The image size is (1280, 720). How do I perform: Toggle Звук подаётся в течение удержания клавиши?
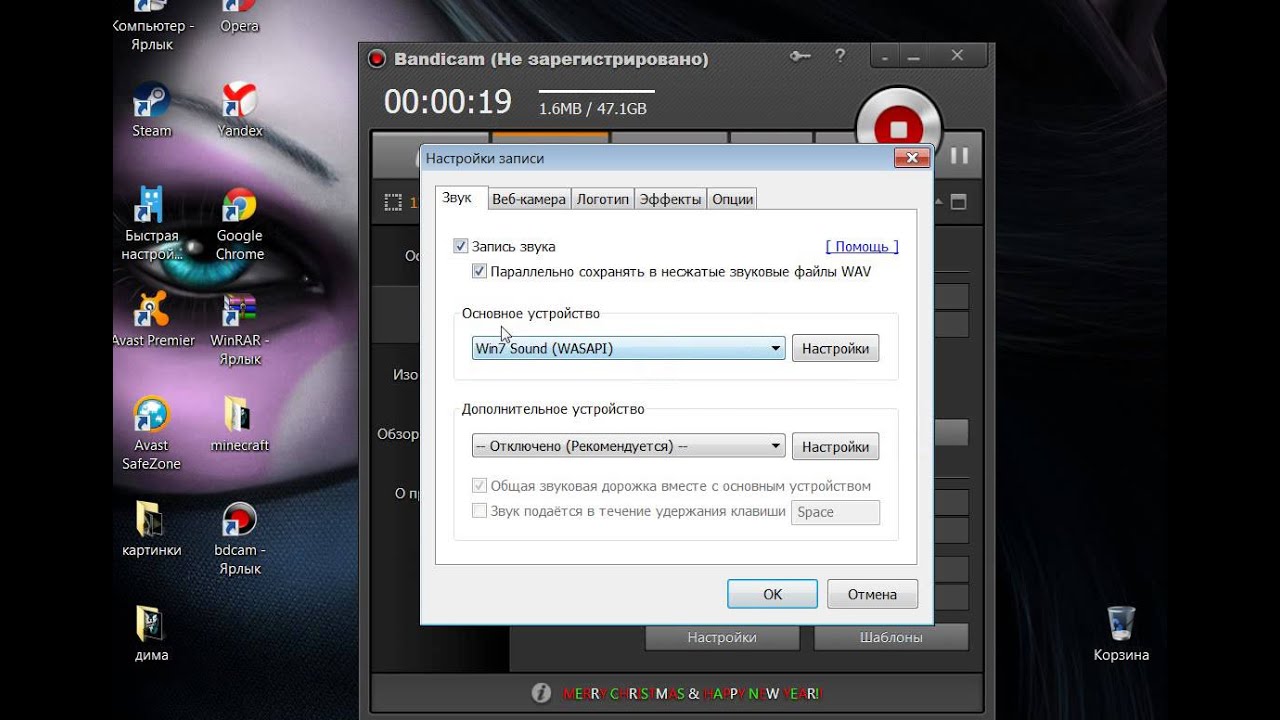(x=479, y=511)
